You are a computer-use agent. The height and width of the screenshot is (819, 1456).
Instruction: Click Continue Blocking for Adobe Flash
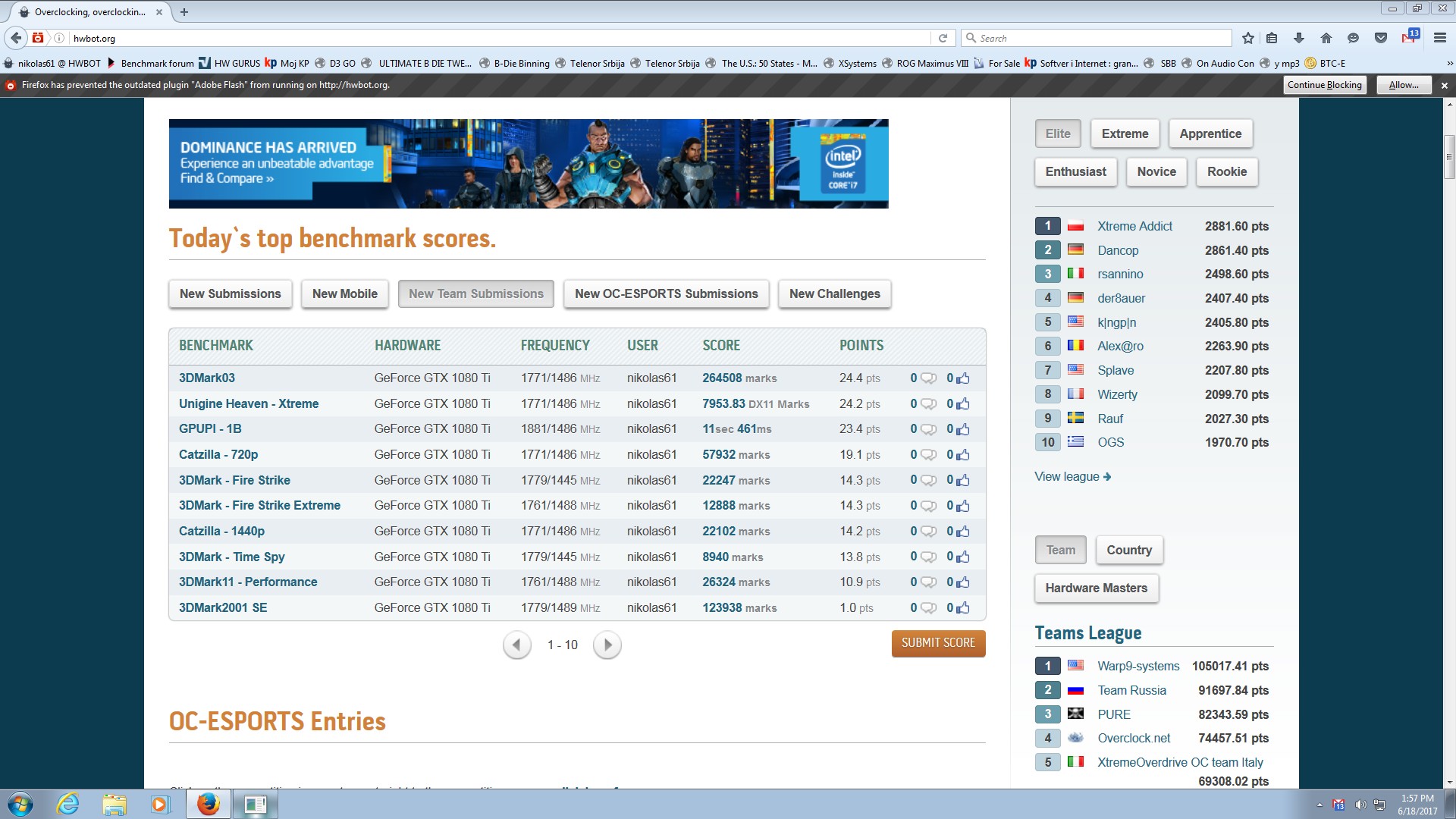pyautogui.click(x=1324, y=86)
